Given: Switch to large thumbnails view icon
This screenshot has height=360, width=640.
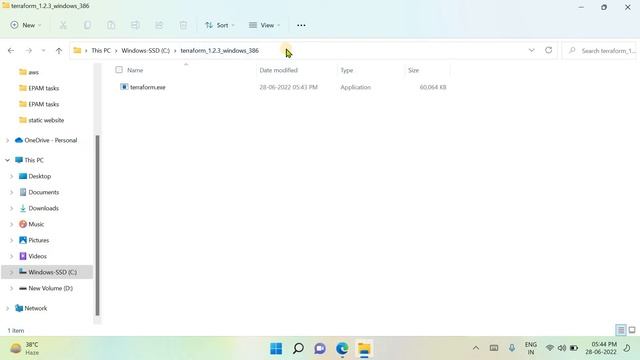Looking at the screenshot, I should (632, 330).
